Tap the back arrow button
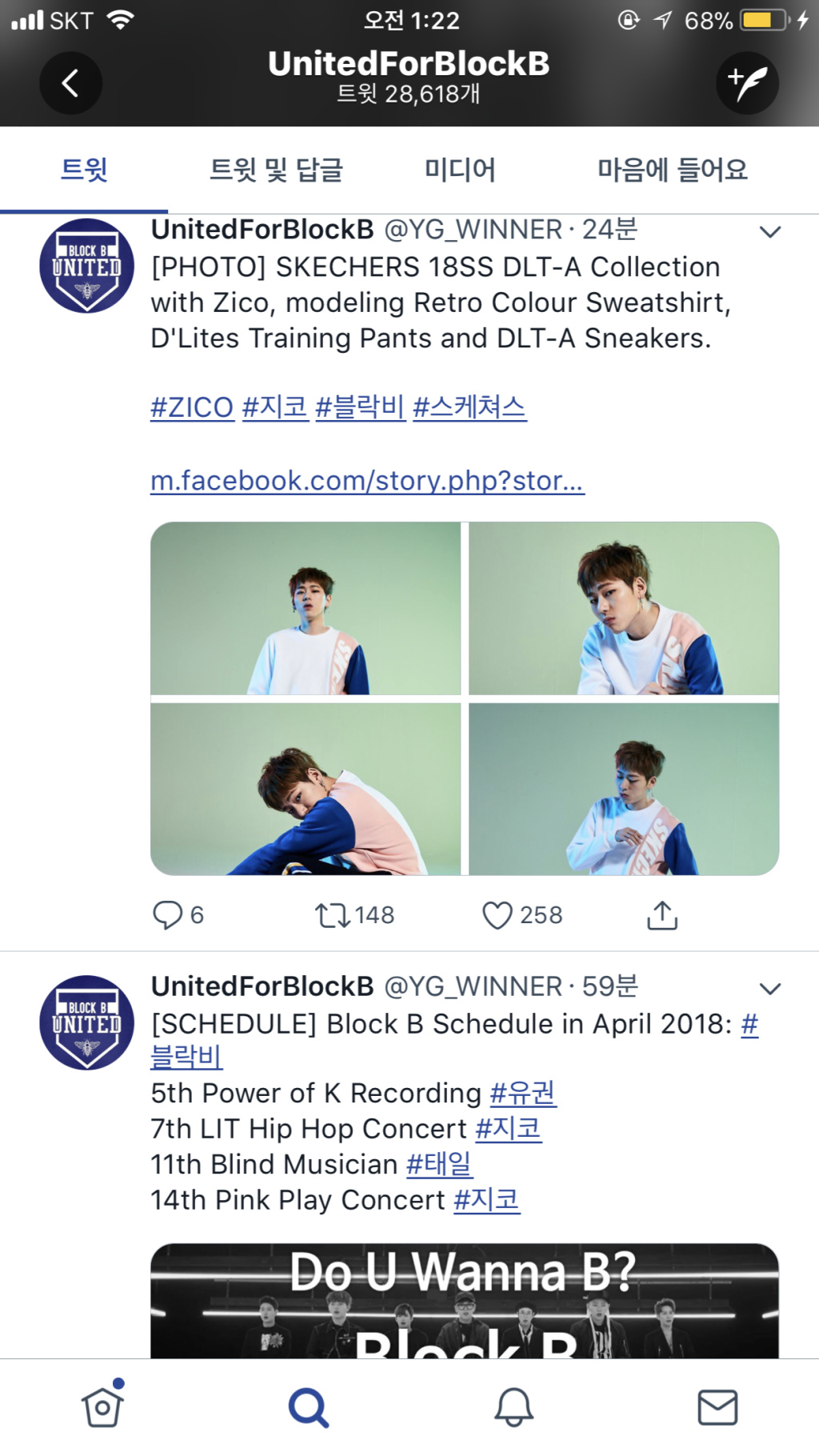 point(70,83)
